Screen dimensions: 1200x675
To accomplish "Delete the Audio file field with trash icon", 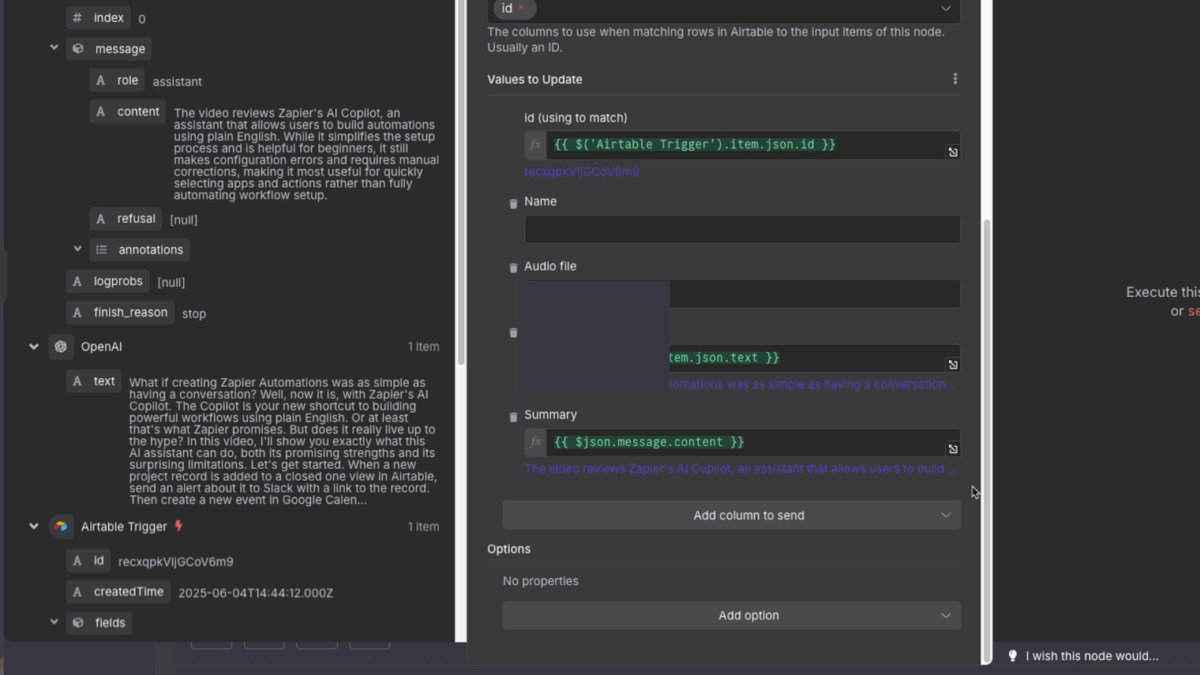I will 514,268.
